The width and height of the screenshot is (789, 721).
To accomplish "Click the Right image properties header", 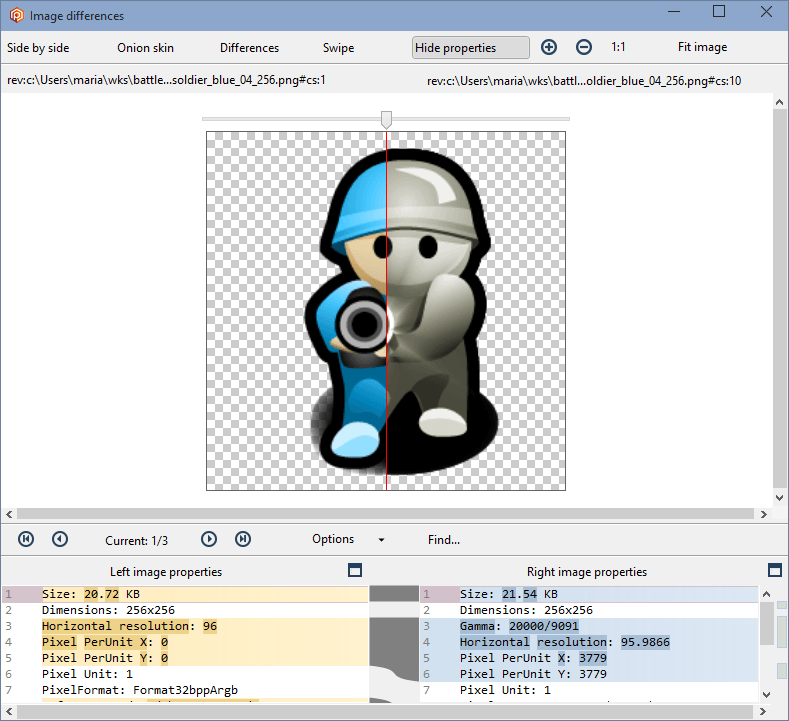I will [x=587, y=572].
